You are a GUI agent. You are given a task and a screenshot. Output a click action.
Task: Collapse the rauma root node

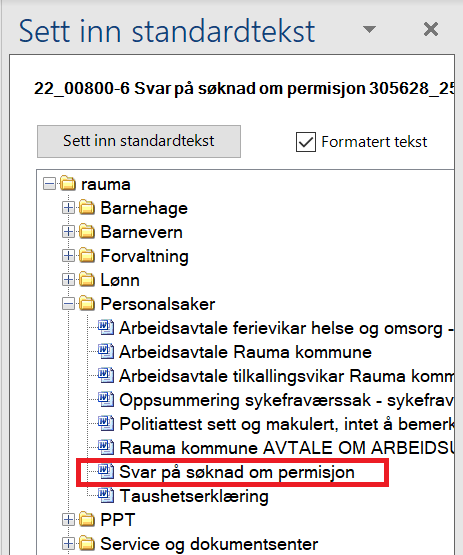49,184
